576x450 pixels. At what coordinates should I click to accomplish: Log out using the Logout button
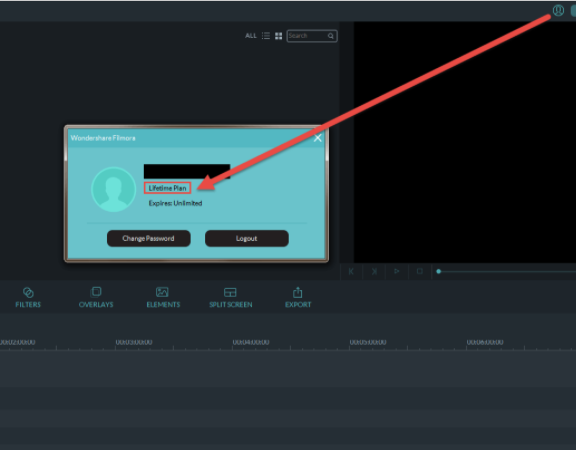(x=246, y=238)
